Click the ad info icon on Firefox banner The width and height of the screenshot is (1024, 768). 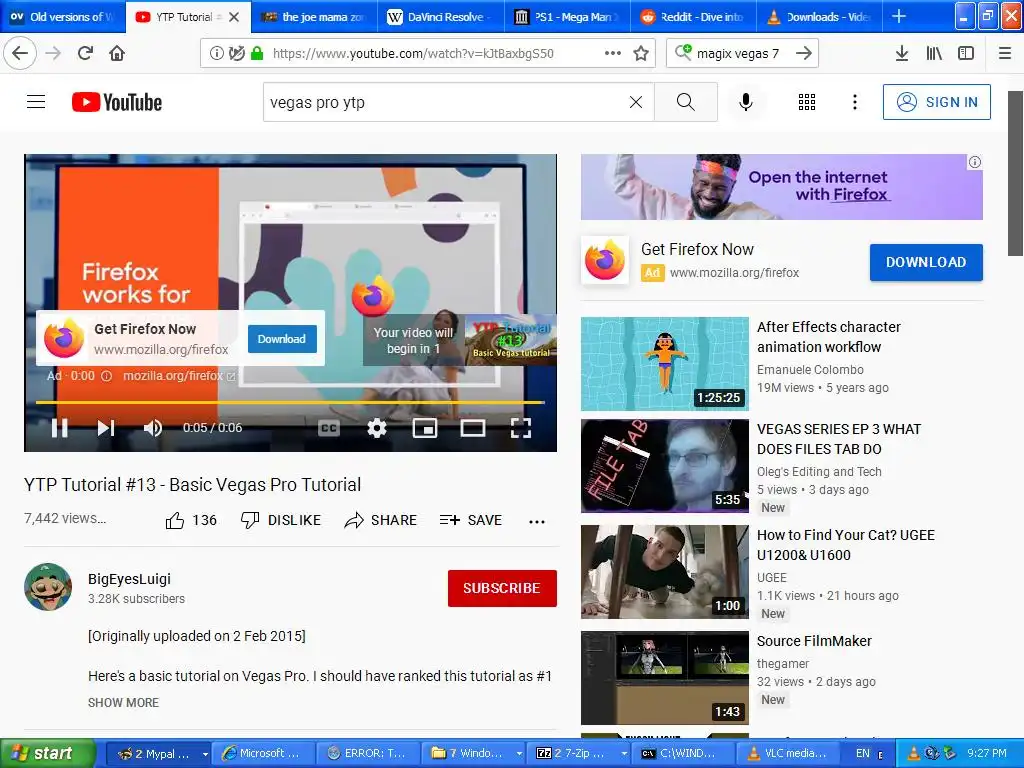coord(974,162)
